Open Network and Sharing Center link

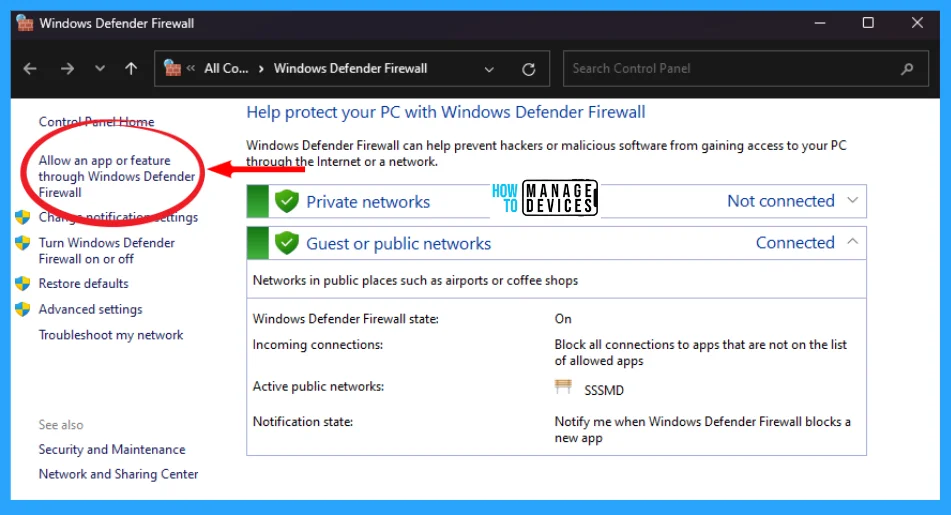118,474
